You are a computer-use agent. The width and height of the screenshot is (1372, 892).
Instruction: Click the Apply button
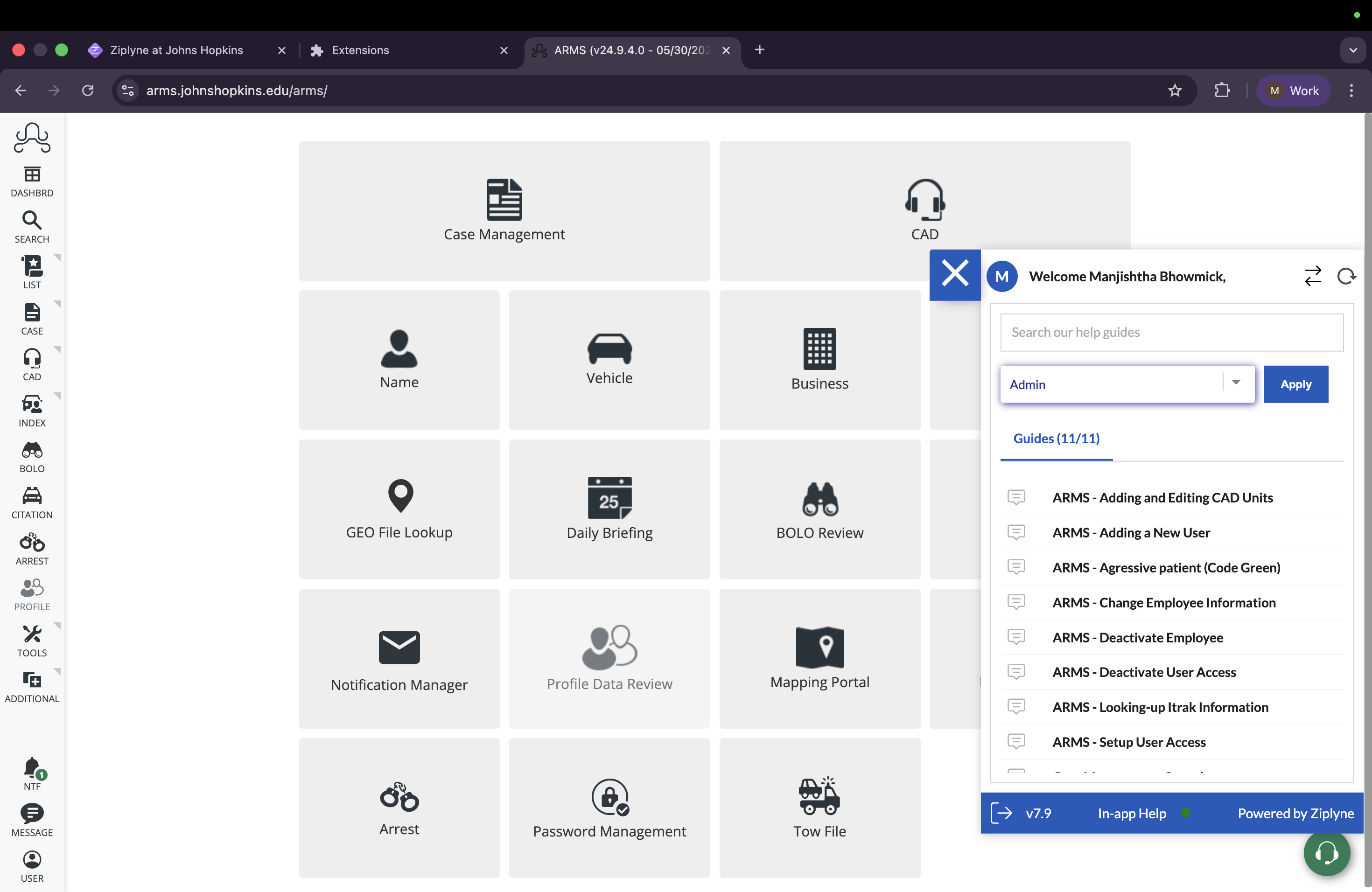[x=1295, y=384]
